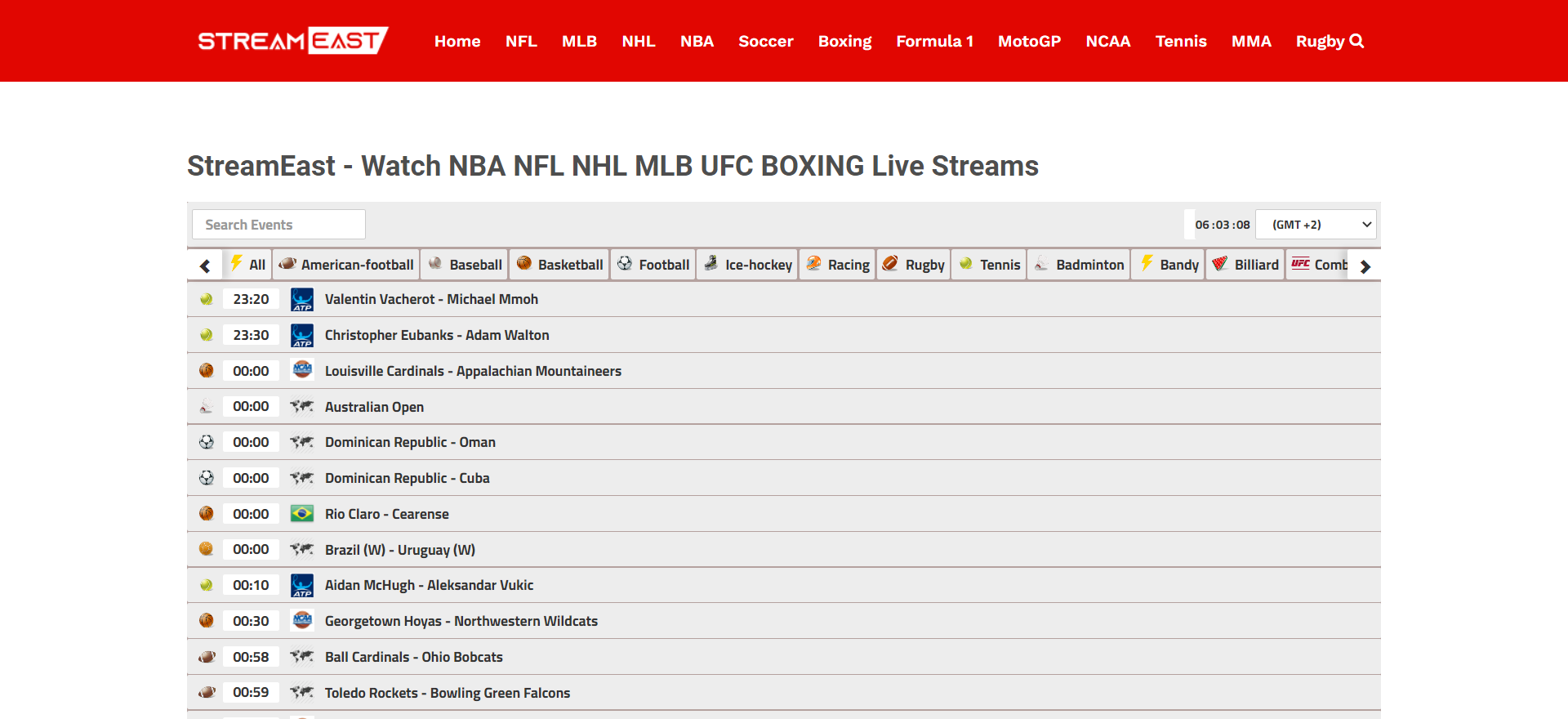This screenshot has height=719, width=1568.
Task: Select the Tennis filter tab
Action: 989,265
